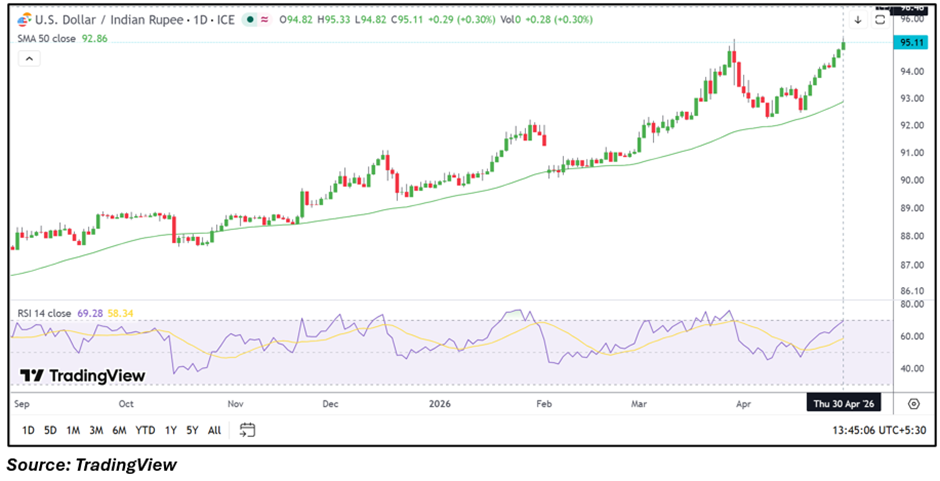Click the TradingView logo watermark

pos(83,376)
